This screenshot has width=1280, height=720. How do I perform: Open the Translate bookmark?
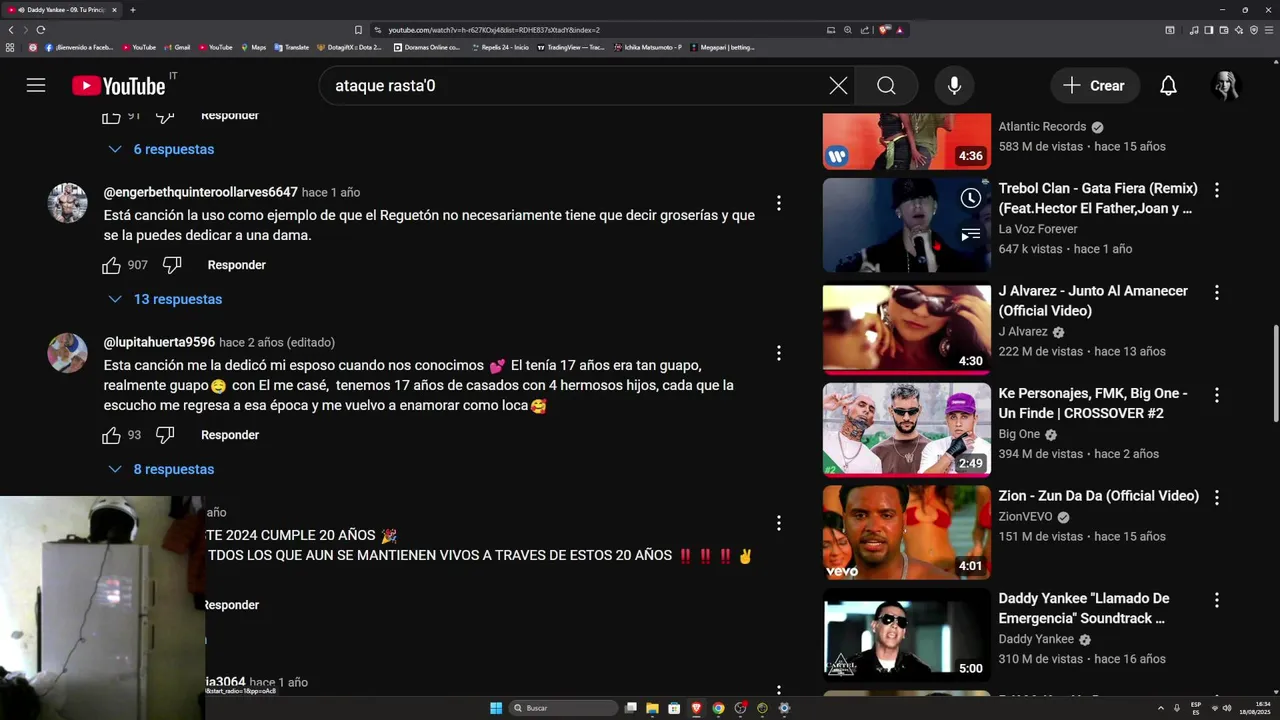292,47
